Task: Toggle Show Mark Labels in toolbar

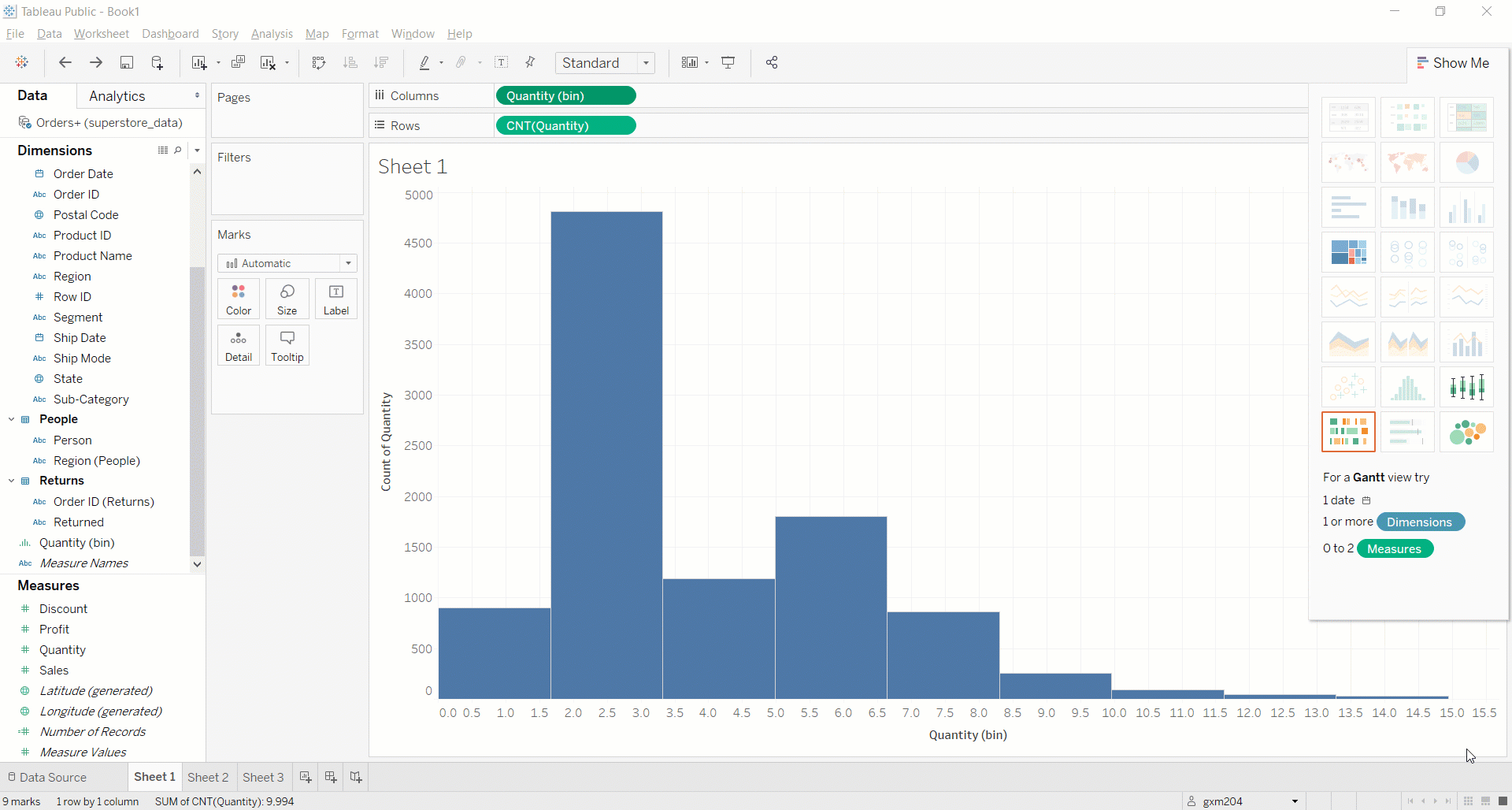Action: click(502, 63)
